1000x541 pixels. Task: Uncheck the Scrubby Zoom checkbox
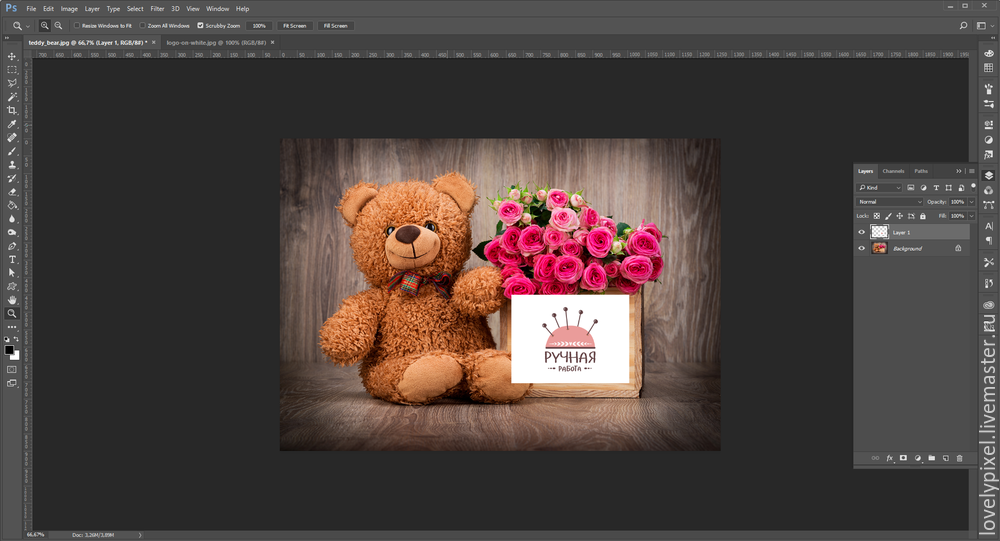tap(200, 25)
